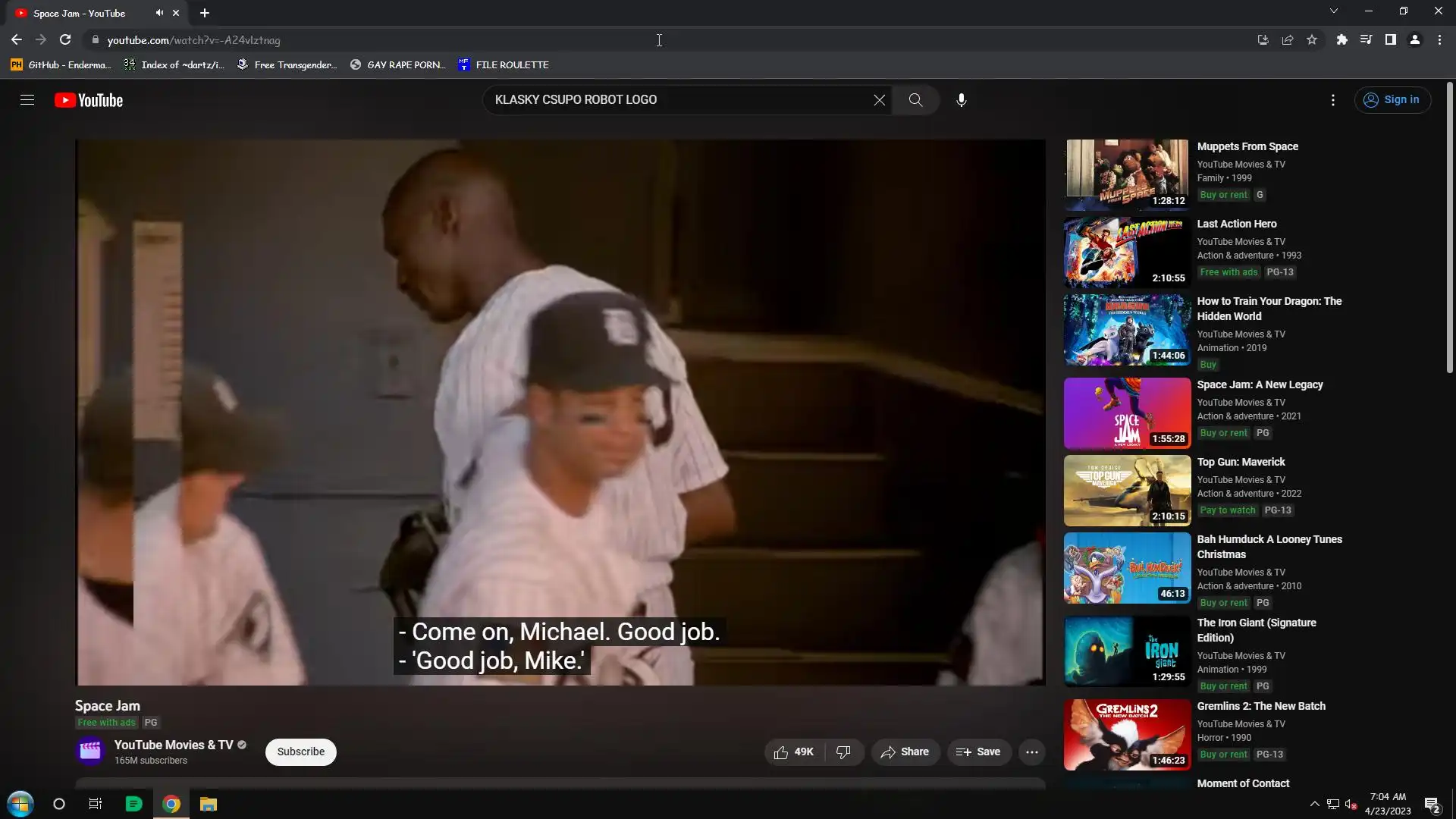
Task: Open File Explorer from the taskbar
Action: tap(209, 804)
